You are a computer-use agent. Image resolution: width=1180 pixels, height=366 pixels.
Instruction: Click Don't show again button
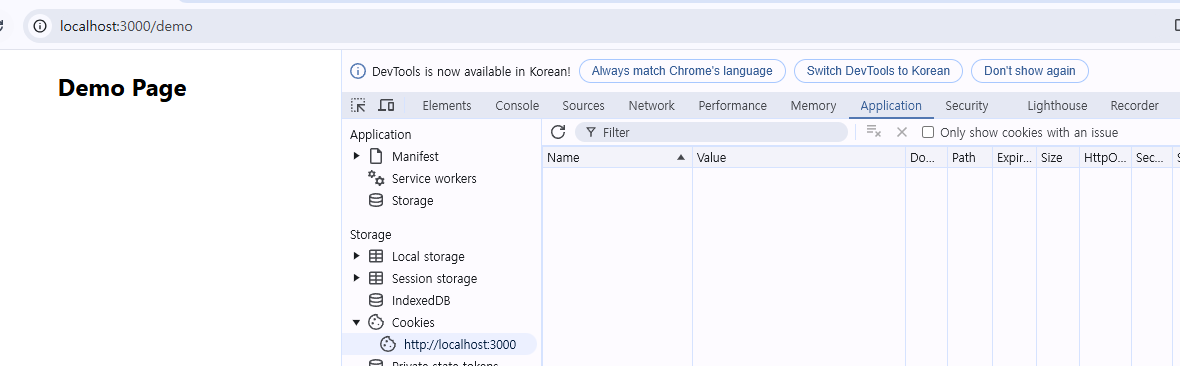pos(1029,71)
